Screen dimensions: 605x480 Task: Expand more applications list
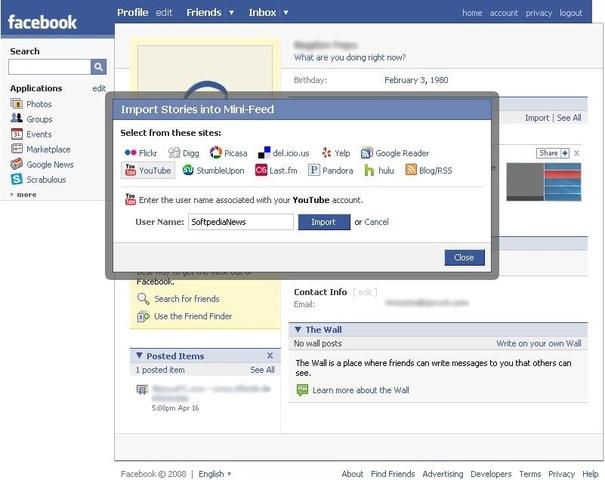point(23,194)
